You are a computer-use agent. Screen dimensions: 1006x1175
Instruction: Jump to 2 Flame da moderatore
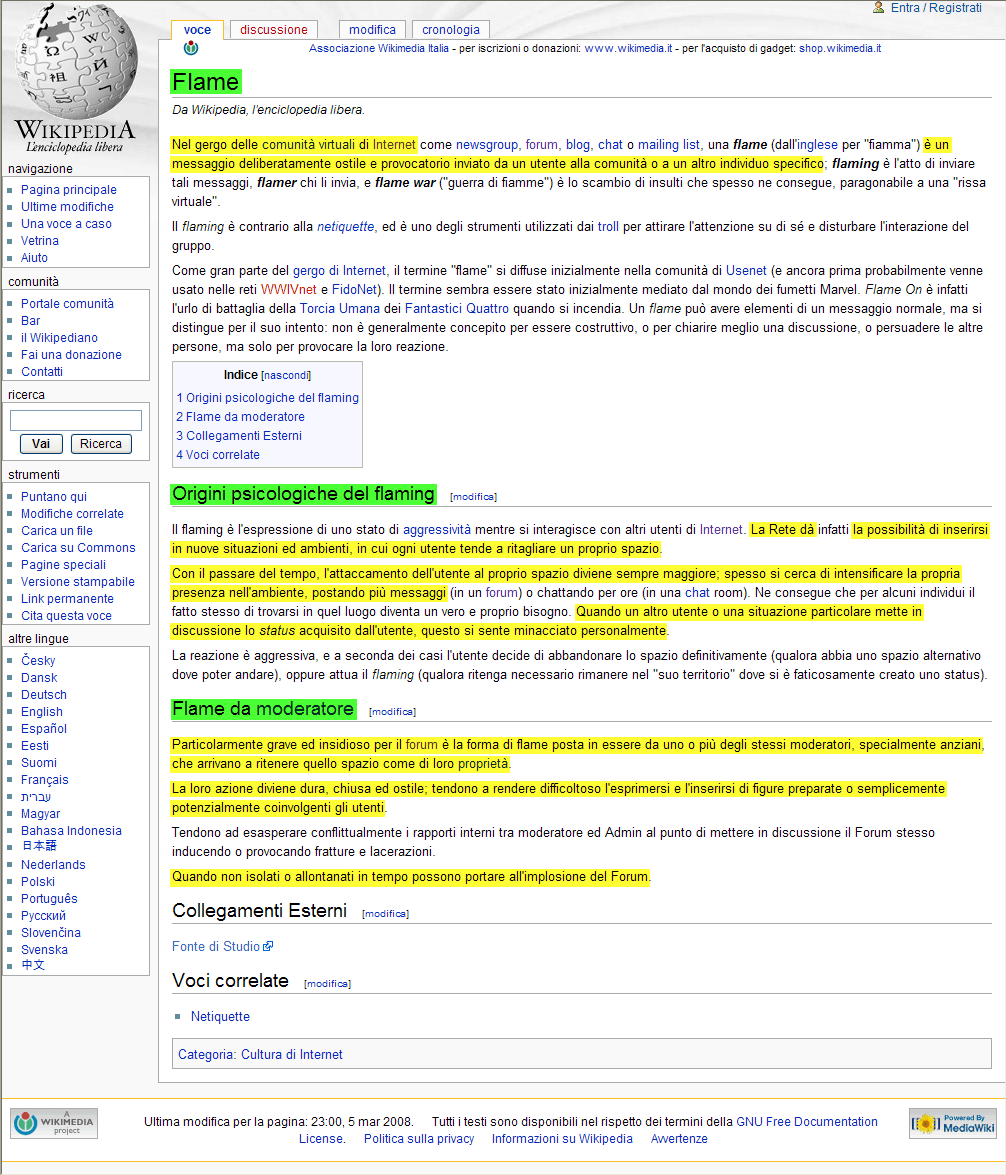click(241, 417)
